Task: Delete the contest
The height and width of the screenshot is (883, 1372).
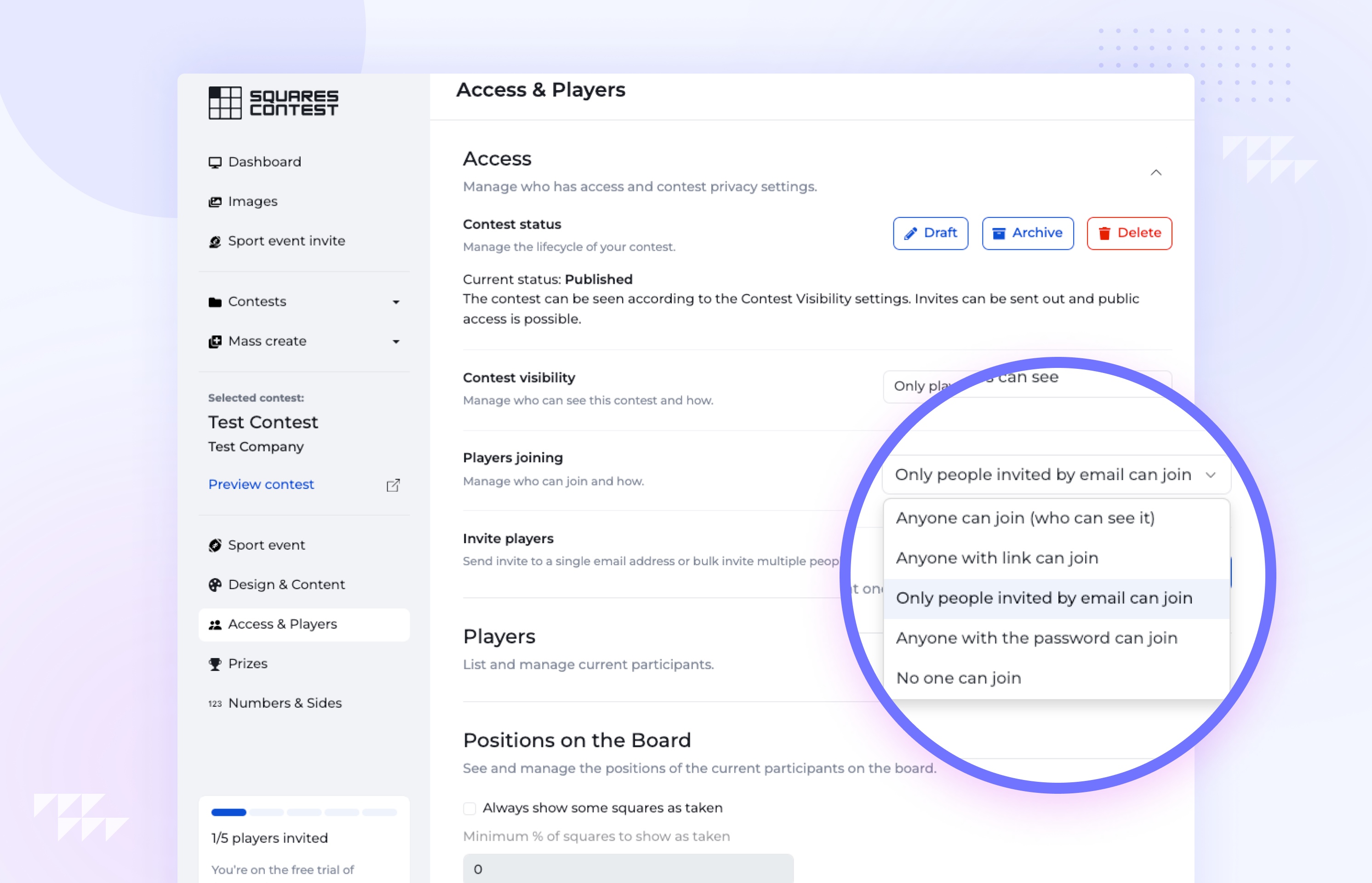Action: coord(1130,233)
